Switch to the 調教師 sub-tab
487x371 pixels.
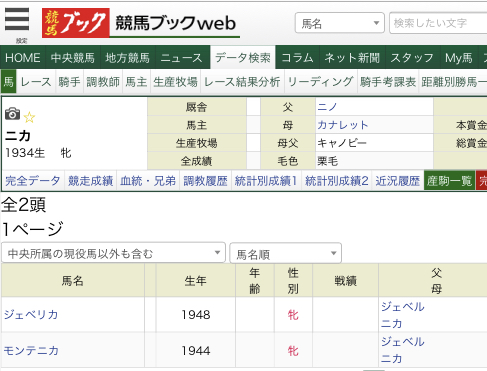pyautogui.click(x=103, y=81)
